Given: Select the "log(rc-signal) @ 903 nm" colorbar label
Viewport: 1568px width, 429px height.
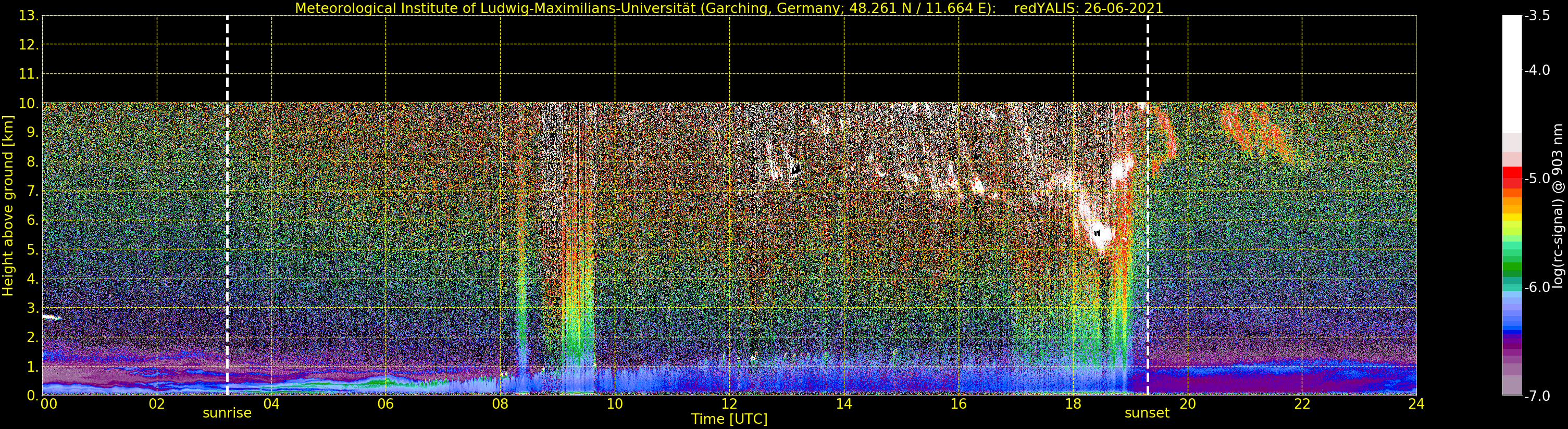Looking at the screenshot, I should point(1558,206).
